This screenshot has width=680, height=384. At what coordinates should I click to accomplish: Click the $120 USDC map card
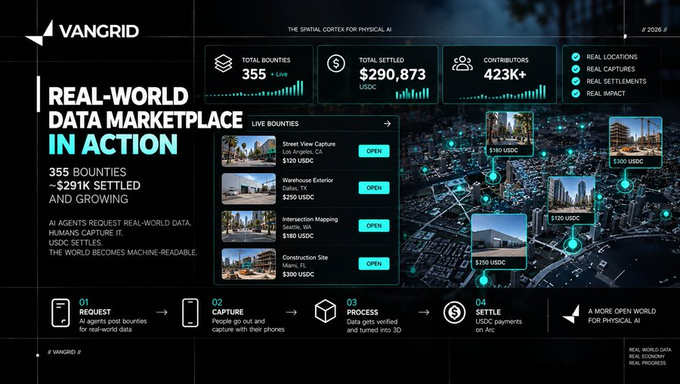(571, 200)
